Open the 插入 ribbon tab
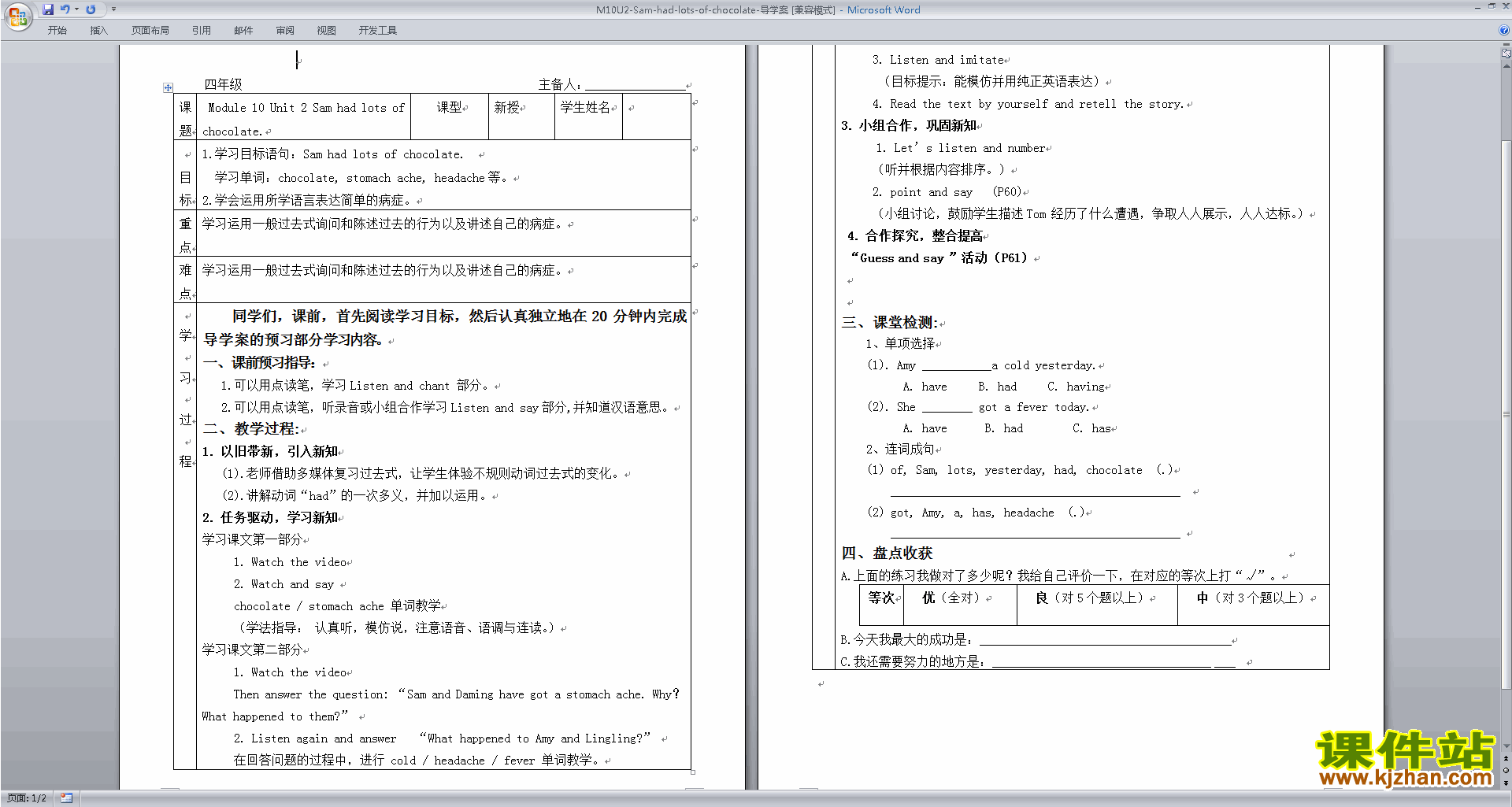1512x807 pixels. pyautogui.click(x=98, y=31)
